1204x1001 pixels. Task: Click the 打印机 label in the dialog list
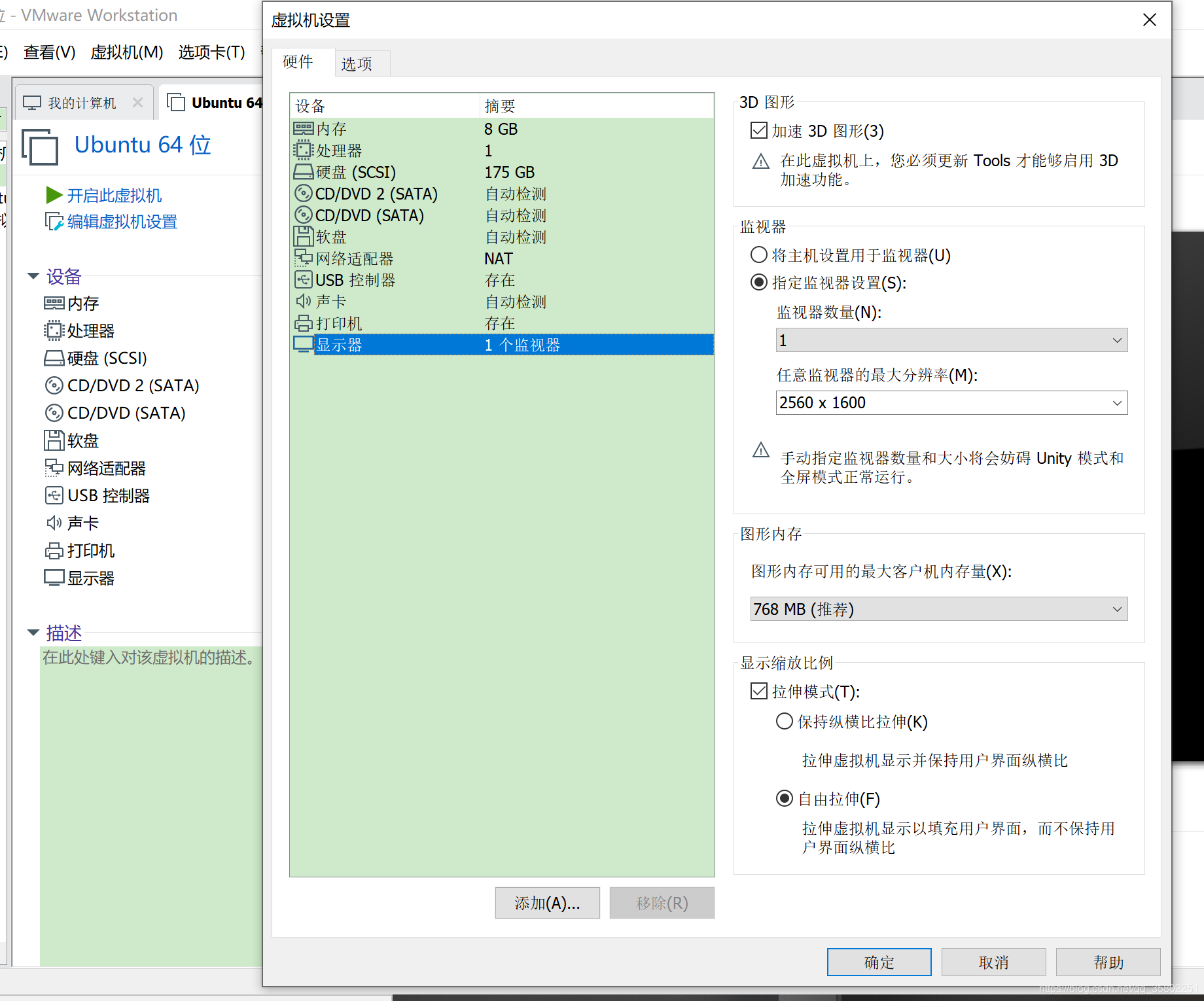point(339,323)
